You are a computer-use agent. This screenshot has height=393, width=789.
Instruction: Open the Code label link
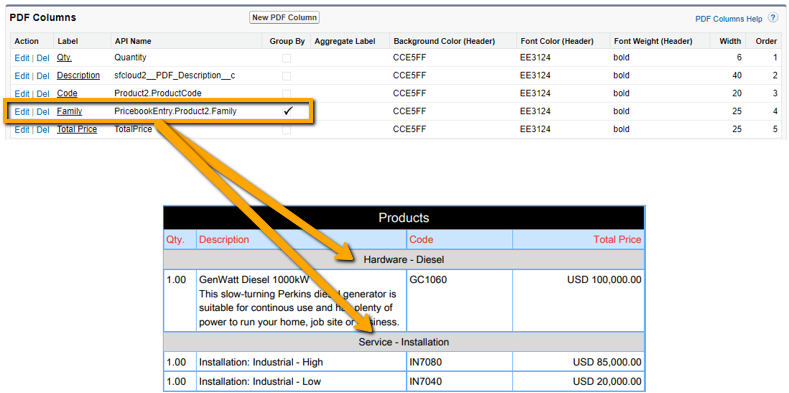pos(67,94)
